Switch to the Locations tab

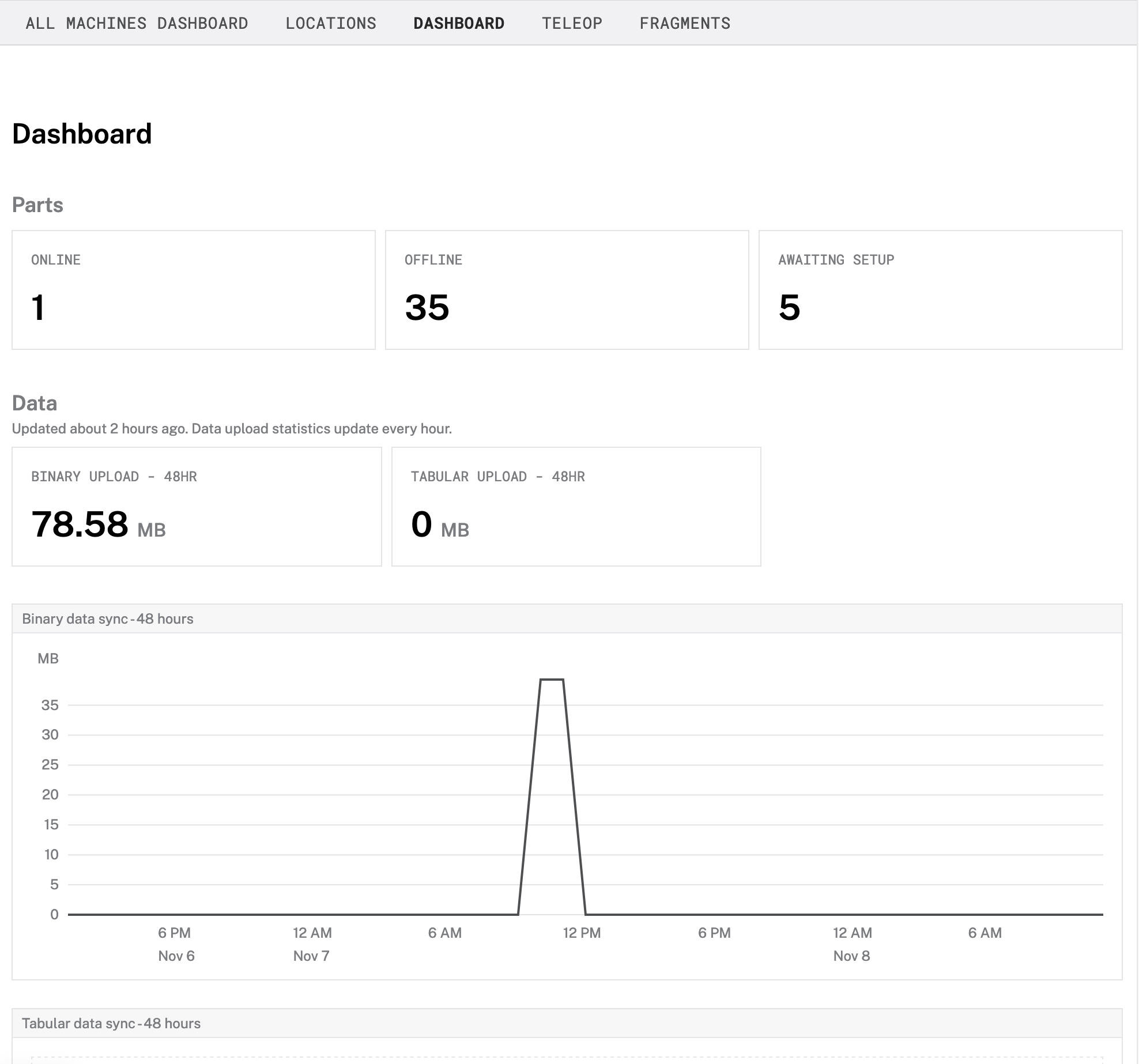331,23
